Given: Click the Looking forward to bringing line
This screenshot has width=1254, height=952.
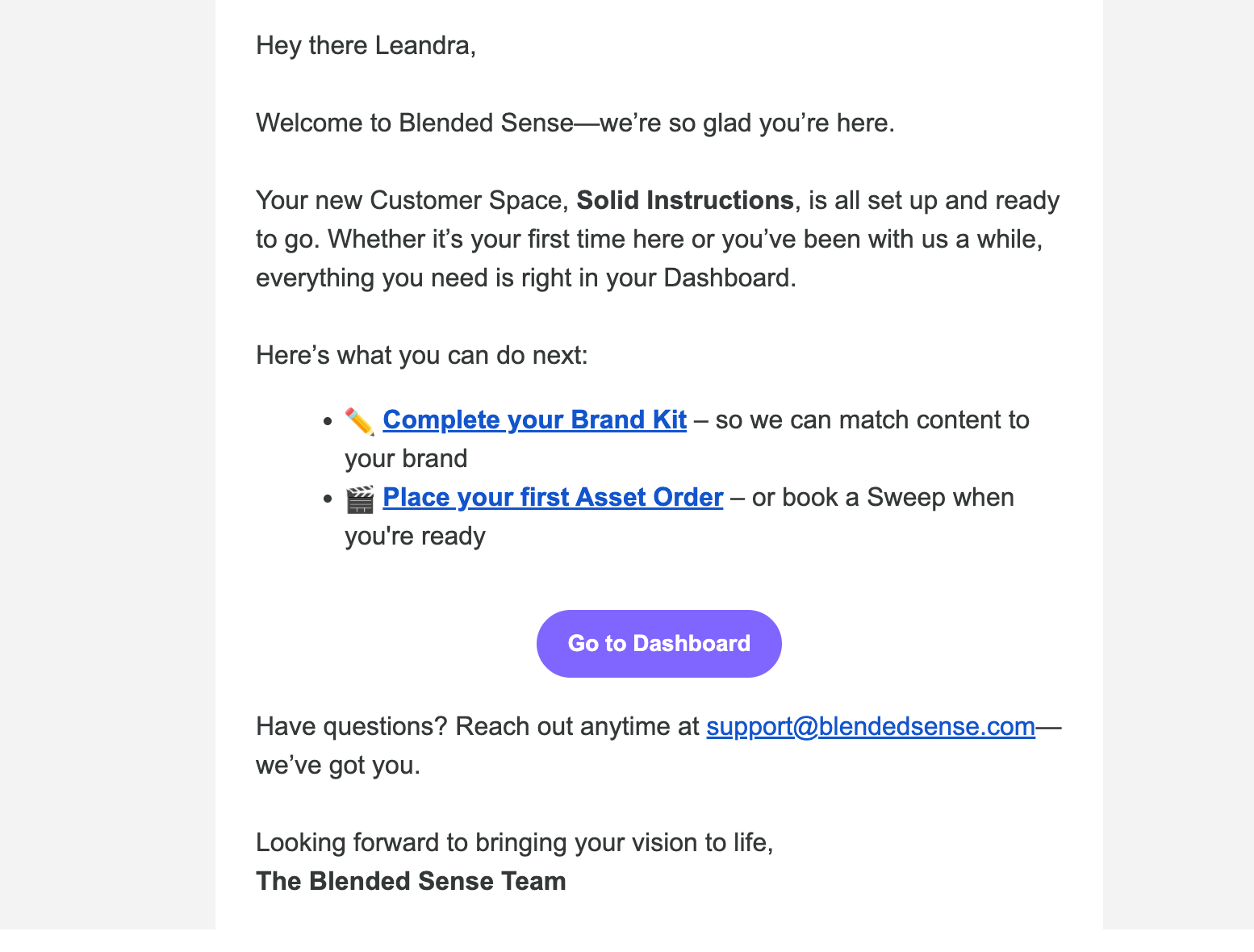Looking at the screenshot, I should click(x=514, y=843).
